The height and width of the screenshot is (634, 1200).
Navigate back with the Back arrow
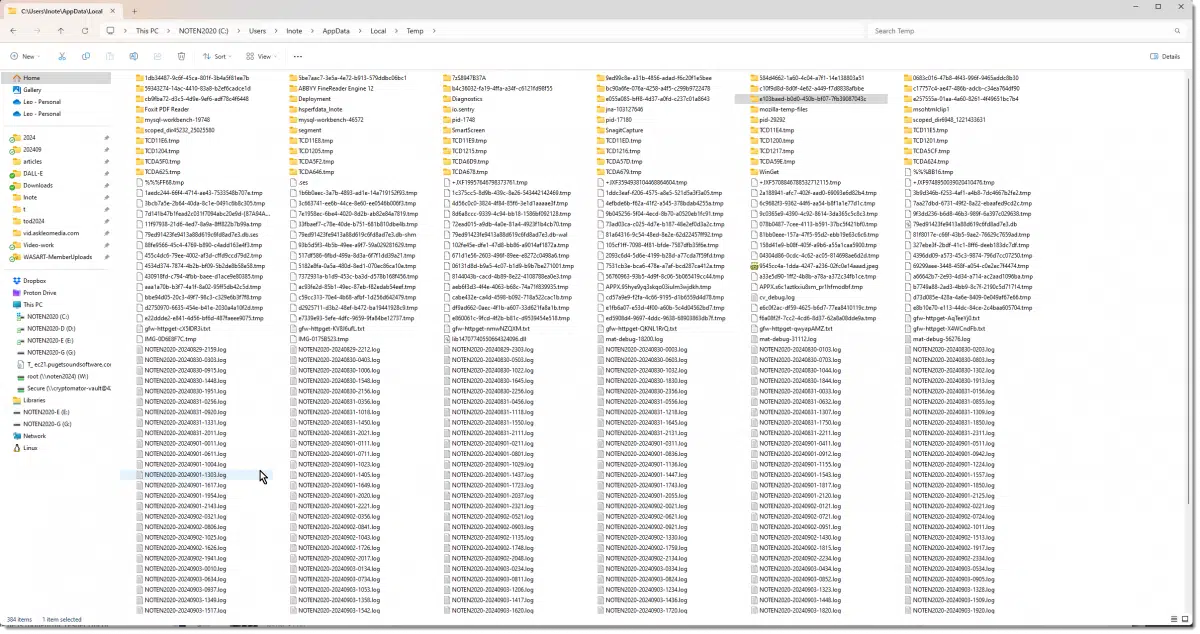click(x=13, y=31)
